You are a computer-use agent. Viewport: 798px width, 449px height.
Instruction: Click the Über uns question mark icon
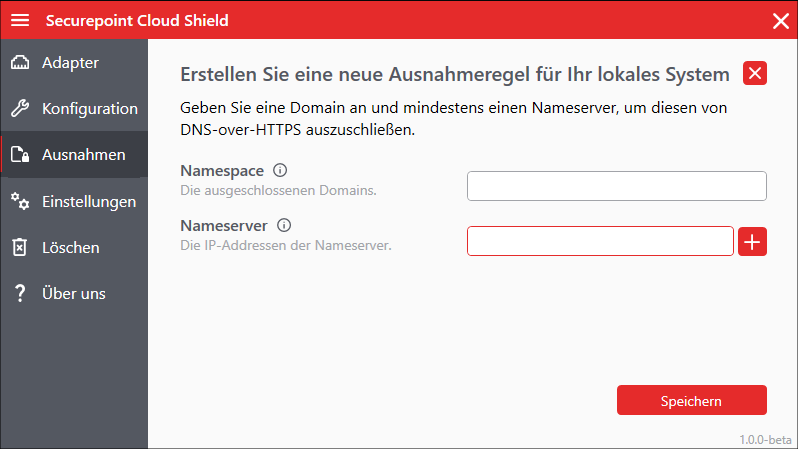pos(20,293)
